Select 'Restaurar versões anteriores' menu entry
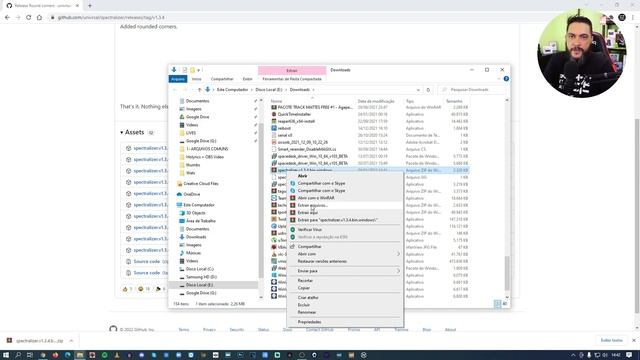640x360 pixels. [x=322, y=261]
